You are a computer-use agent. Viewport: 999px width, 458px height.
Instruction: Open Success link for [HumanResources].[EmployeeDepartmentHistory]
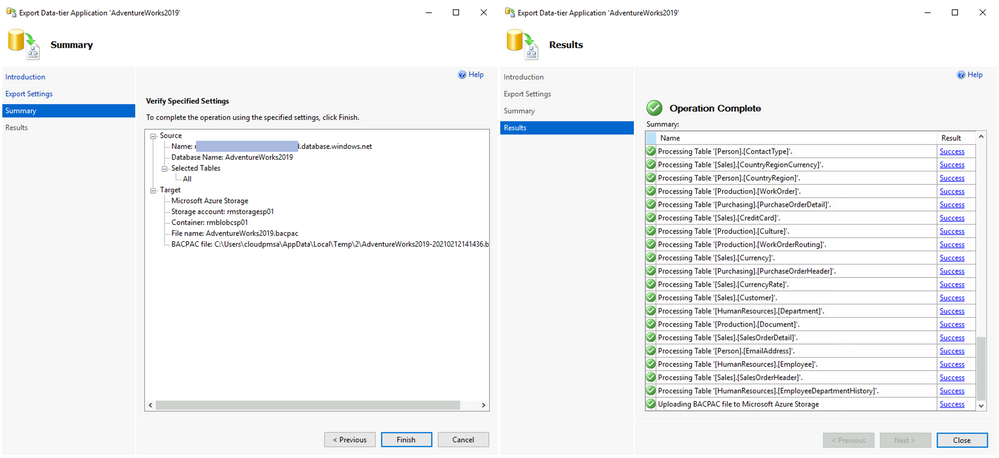coord(952,390)
